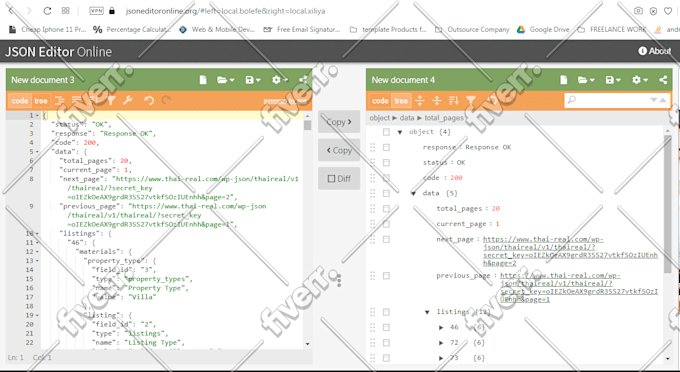
Task: Sort contents in the right tree
Action: click(454, 101)
